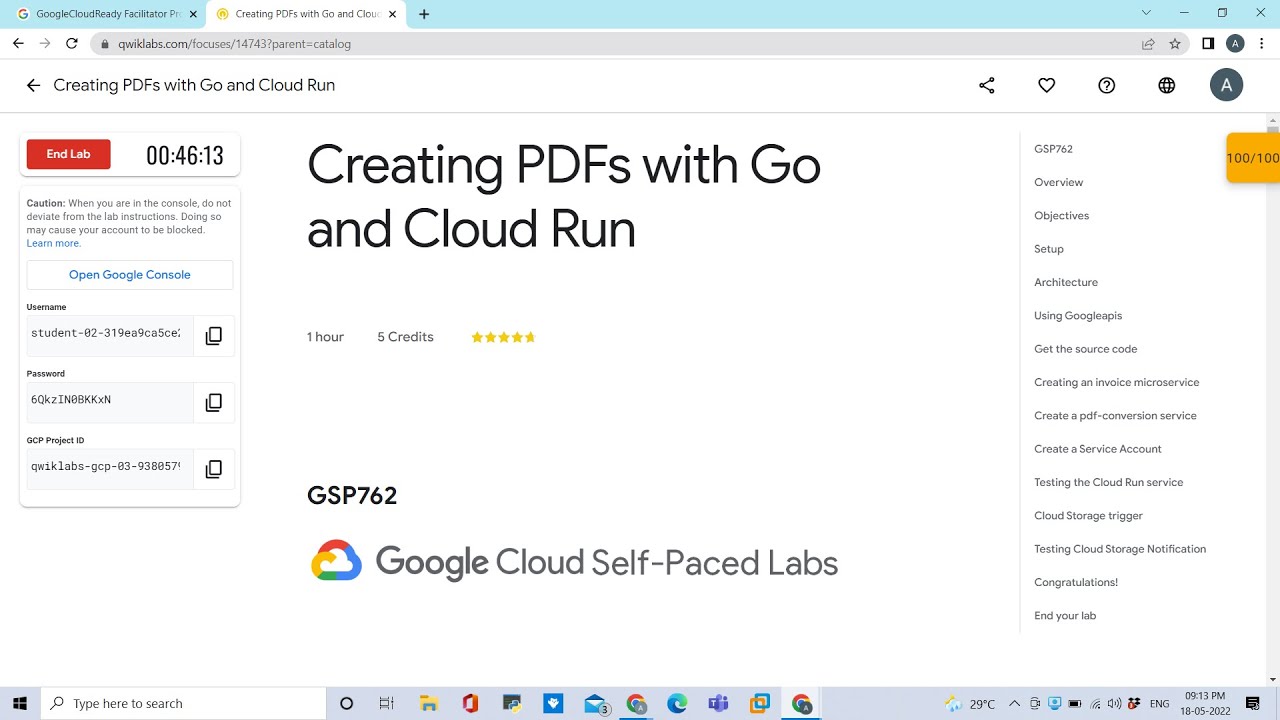This screenshot has height=720, width=1280.
Task: Copy the Password with its copy icon
Action: click(213, 403)
